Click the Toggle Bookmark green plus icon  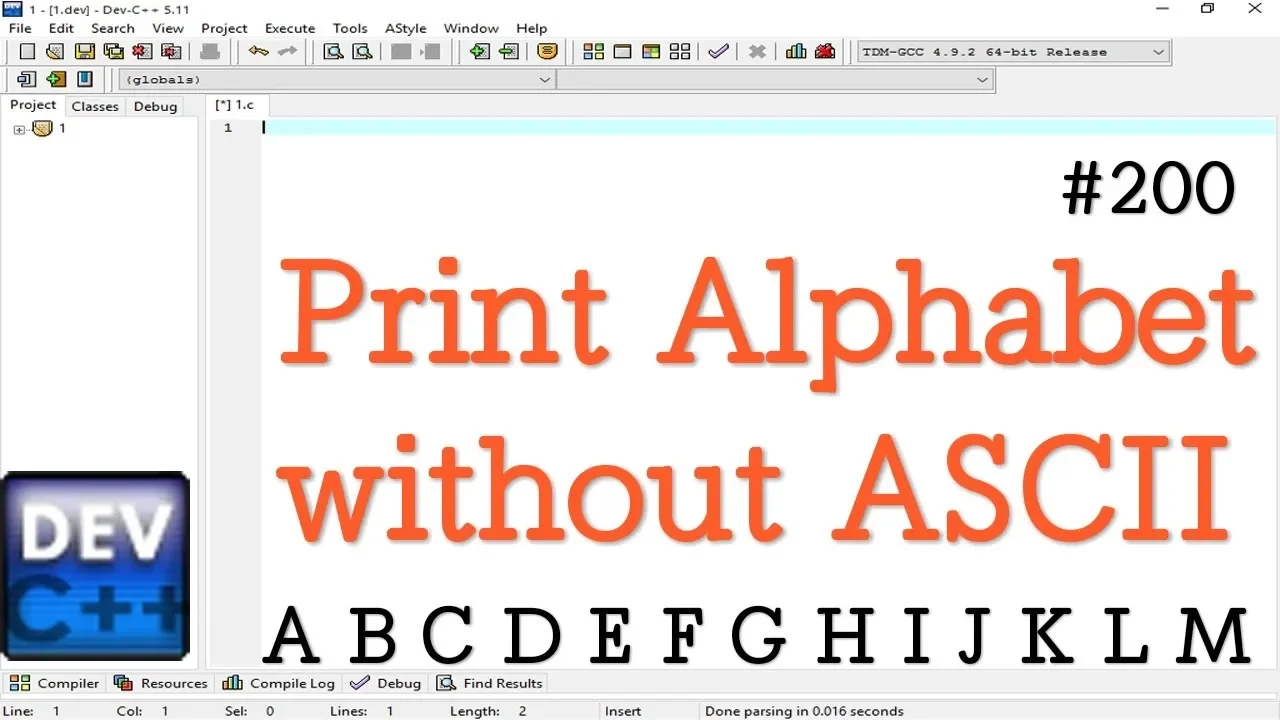point(56,79)
